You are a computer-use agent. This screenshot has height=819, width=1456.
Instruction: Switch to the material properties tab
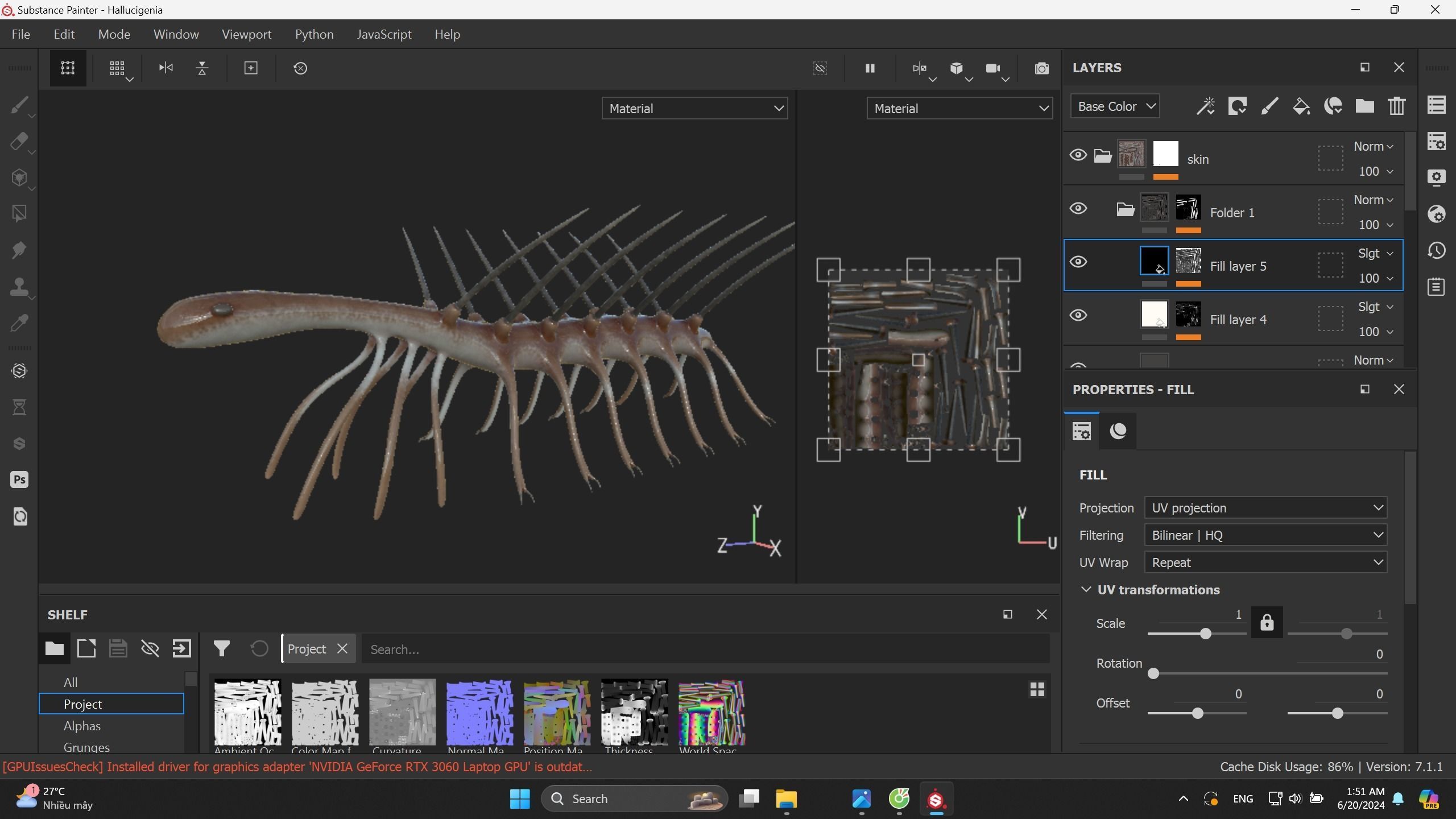[1118, 431]
